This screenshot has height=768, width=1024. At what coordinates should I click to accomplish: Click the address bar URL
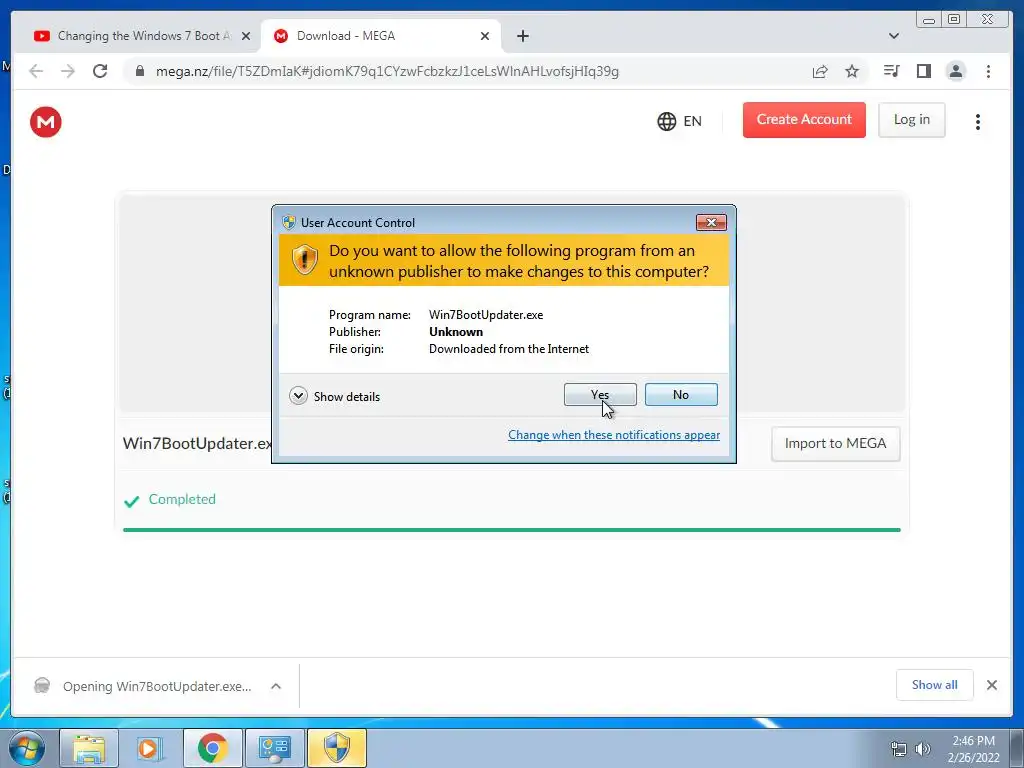pyautogui.click(x=387, y=71)
